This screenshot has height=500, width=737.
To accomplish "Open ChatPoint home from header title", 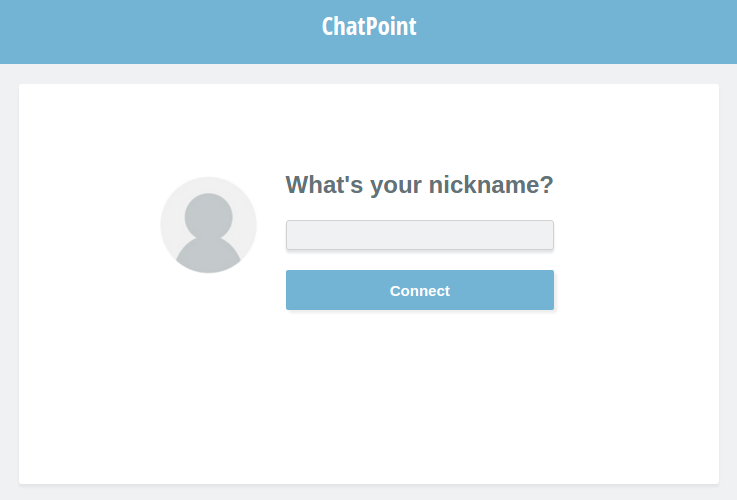I will click(x=369, y=27).
